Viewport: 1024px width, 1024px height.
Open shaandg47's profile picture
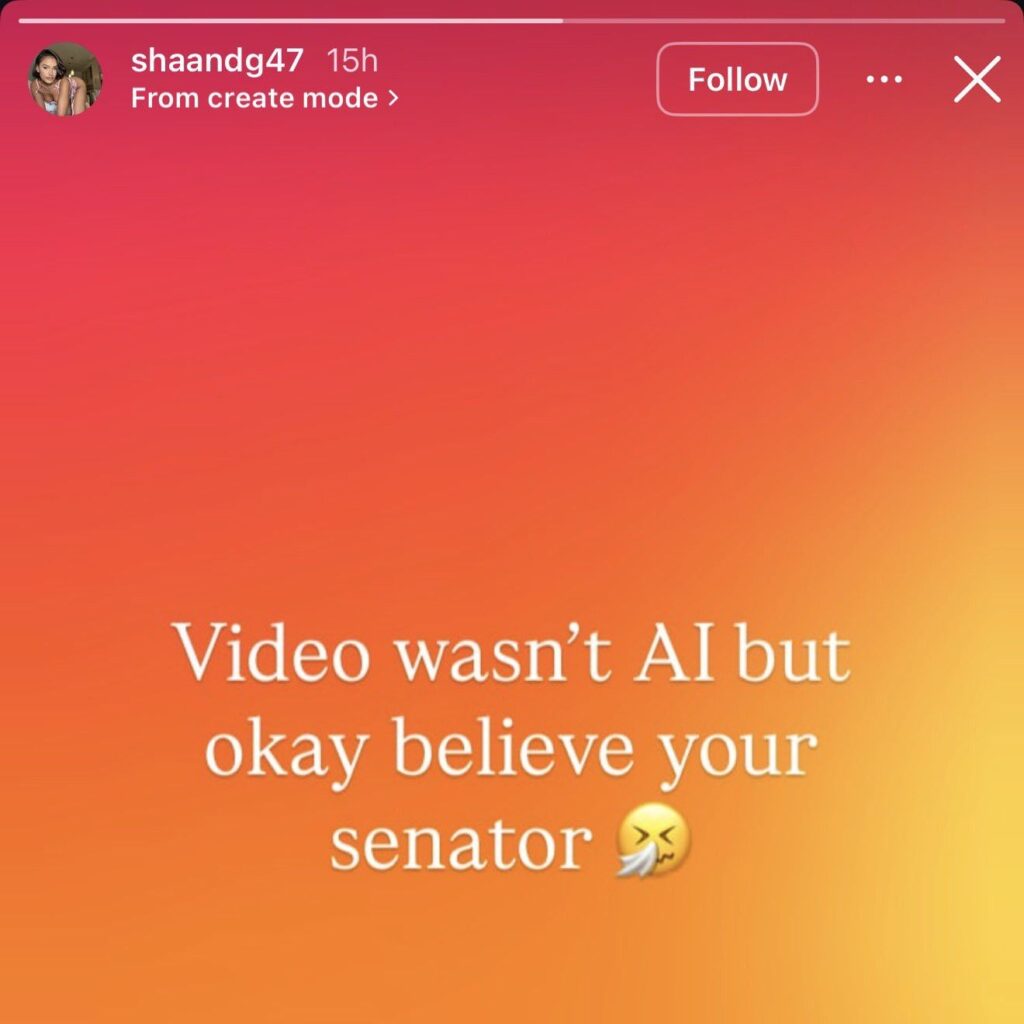(x=65, y=79)
